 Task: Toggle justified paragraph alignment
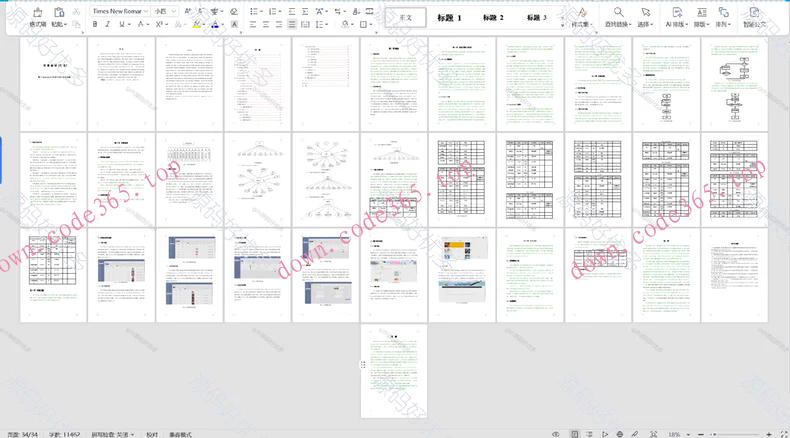coord(291,24)
